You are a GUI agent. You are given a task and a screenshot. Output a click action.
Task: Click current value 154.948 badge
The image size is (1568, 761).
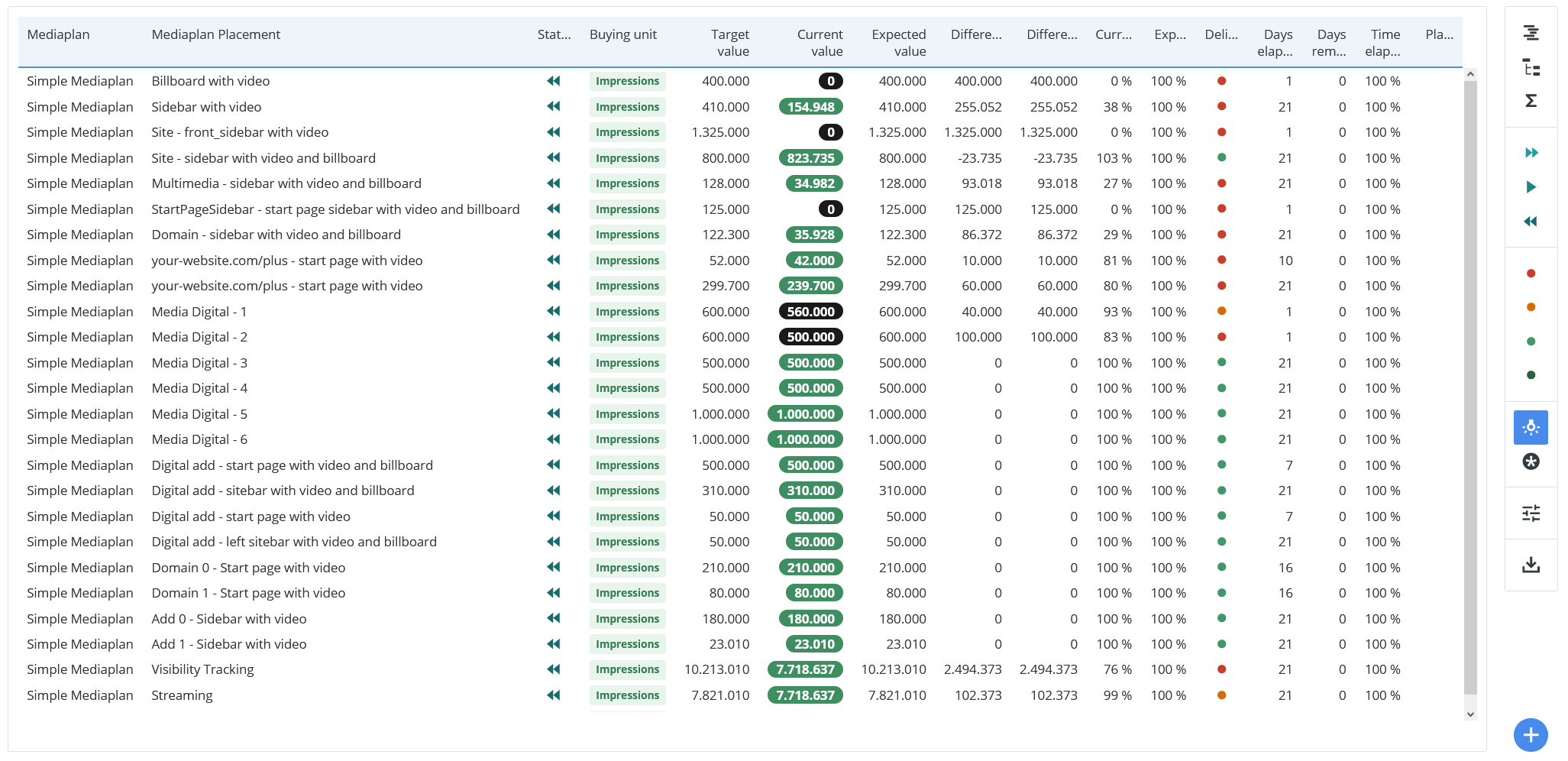810,107
